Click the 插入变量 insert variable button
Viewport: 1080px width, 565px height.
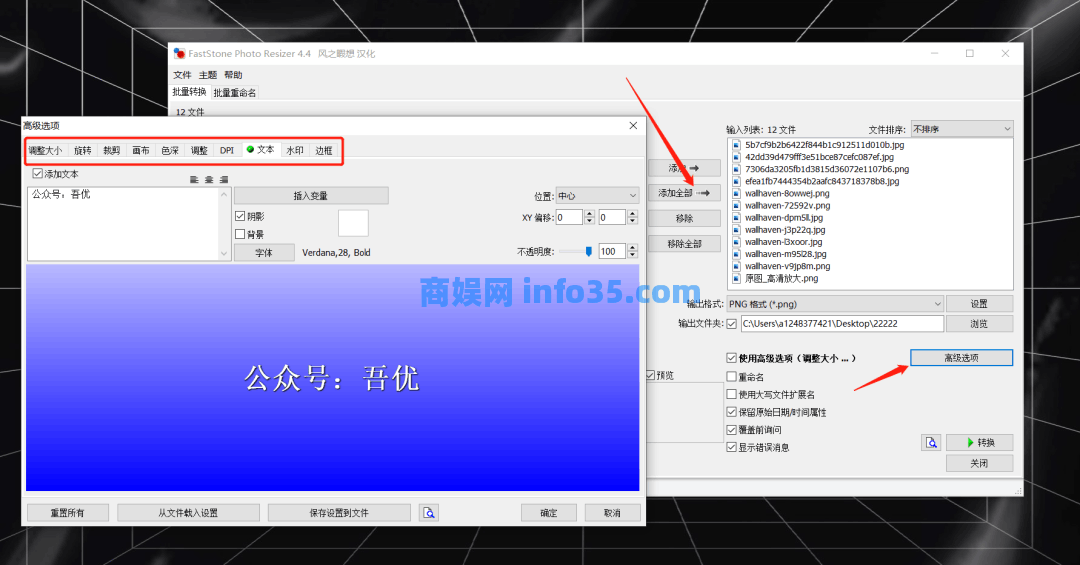(310, 196)
